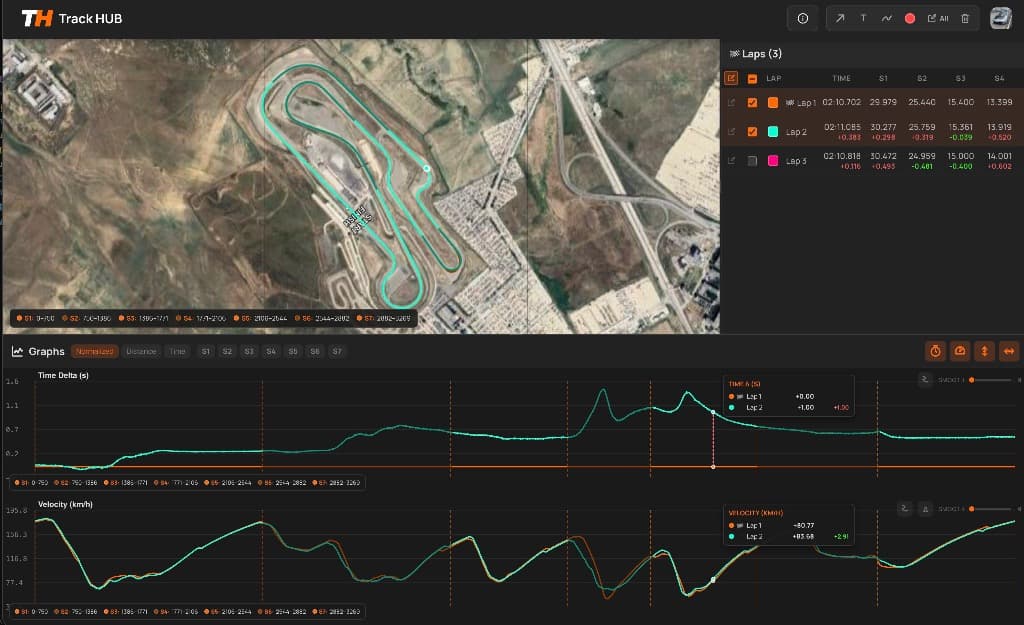Click the info icon in top toolbar
1024x625 pixels.
coord(802,18)
